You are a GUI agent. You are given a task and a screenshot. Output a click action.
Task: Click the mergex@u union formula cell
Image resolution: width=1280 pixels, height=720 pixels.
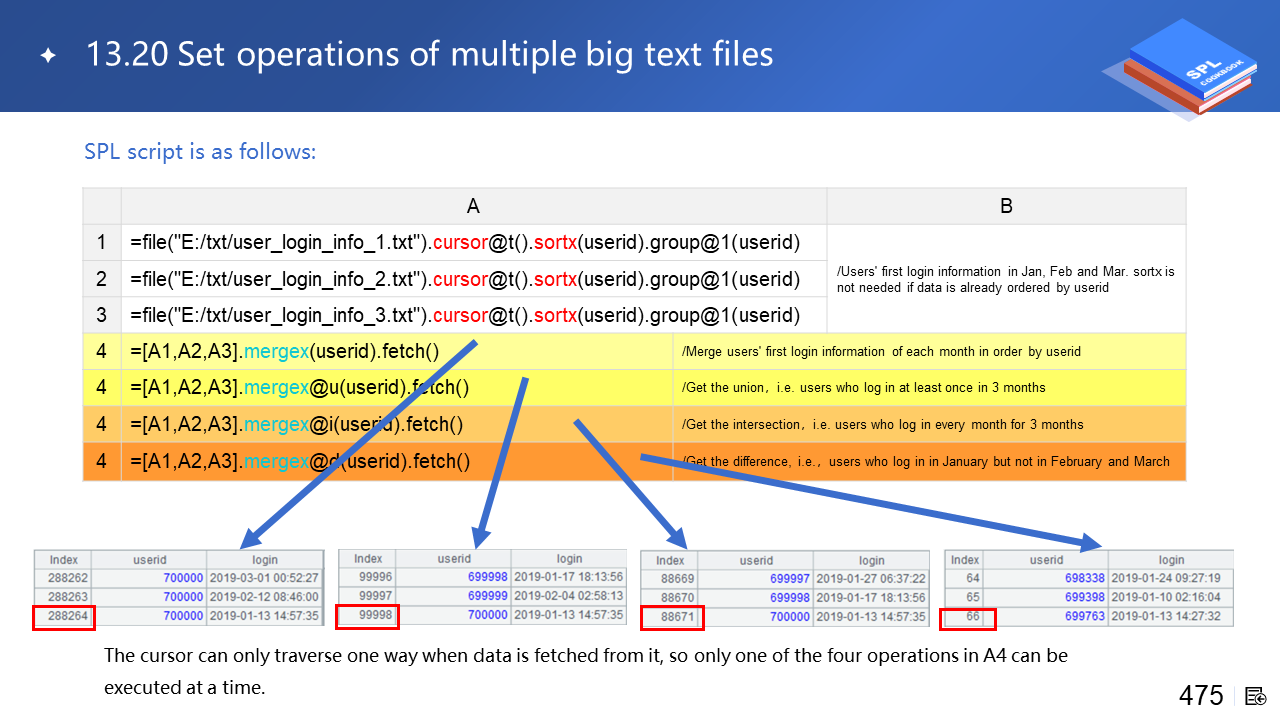[396, 388]
